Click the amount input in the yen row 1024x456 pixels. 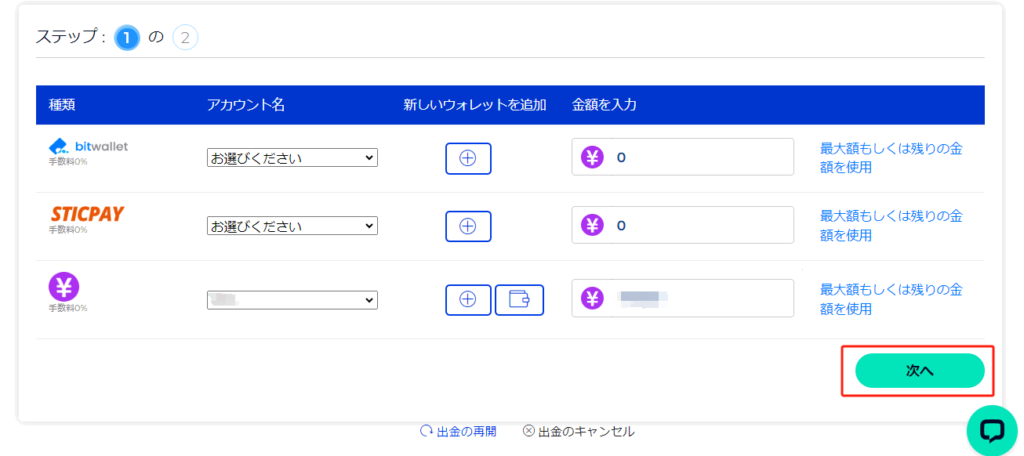[x=682, y=299]
